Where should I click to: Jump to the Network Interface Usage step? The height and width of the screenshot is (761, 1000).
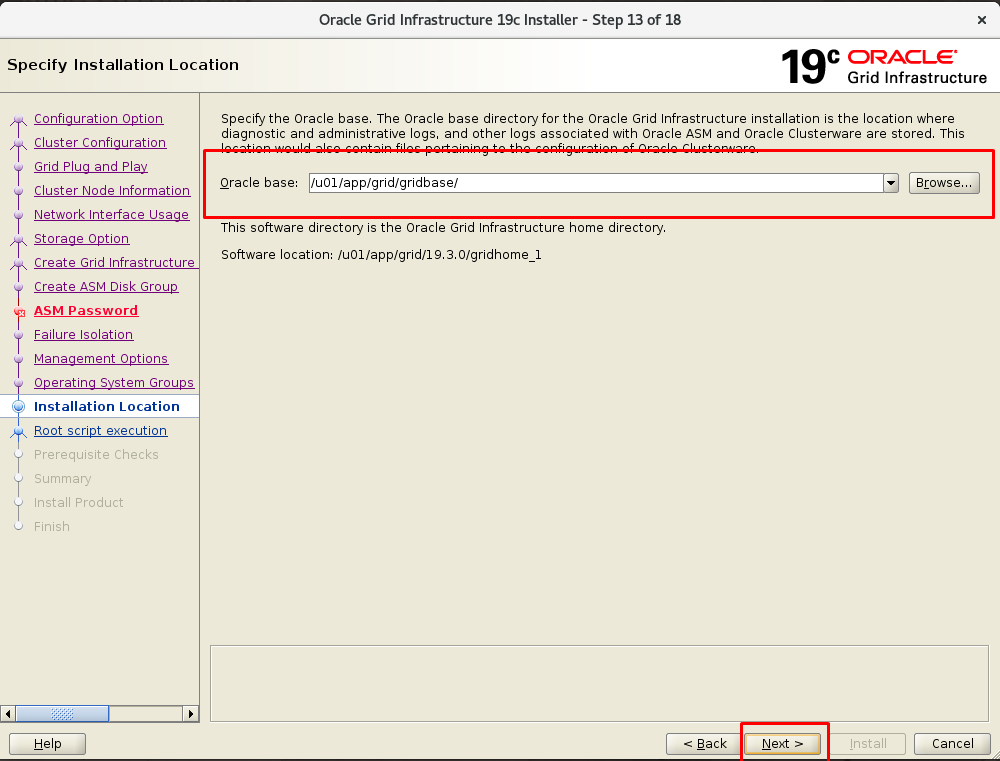111,215
